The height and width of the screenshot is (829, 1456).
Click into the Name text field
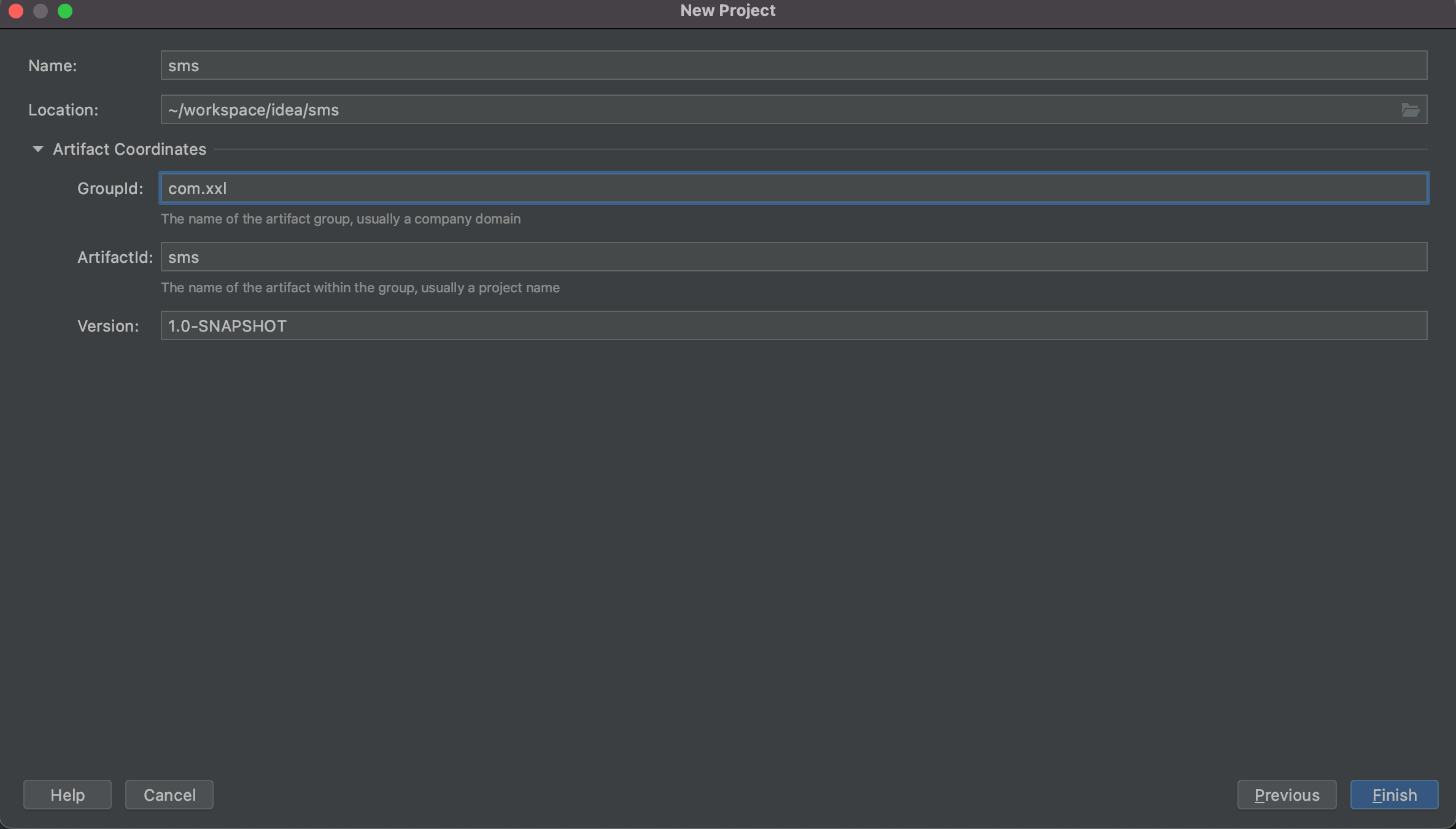[793, 66]
